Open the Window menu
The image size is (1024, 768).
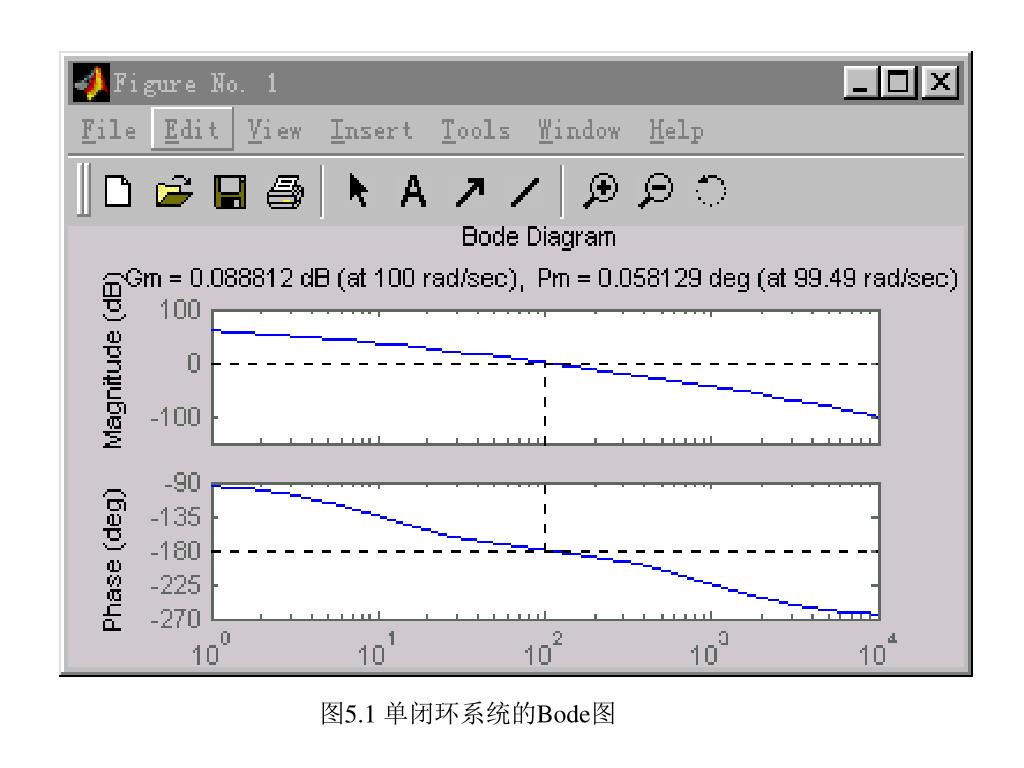point(579,130)
